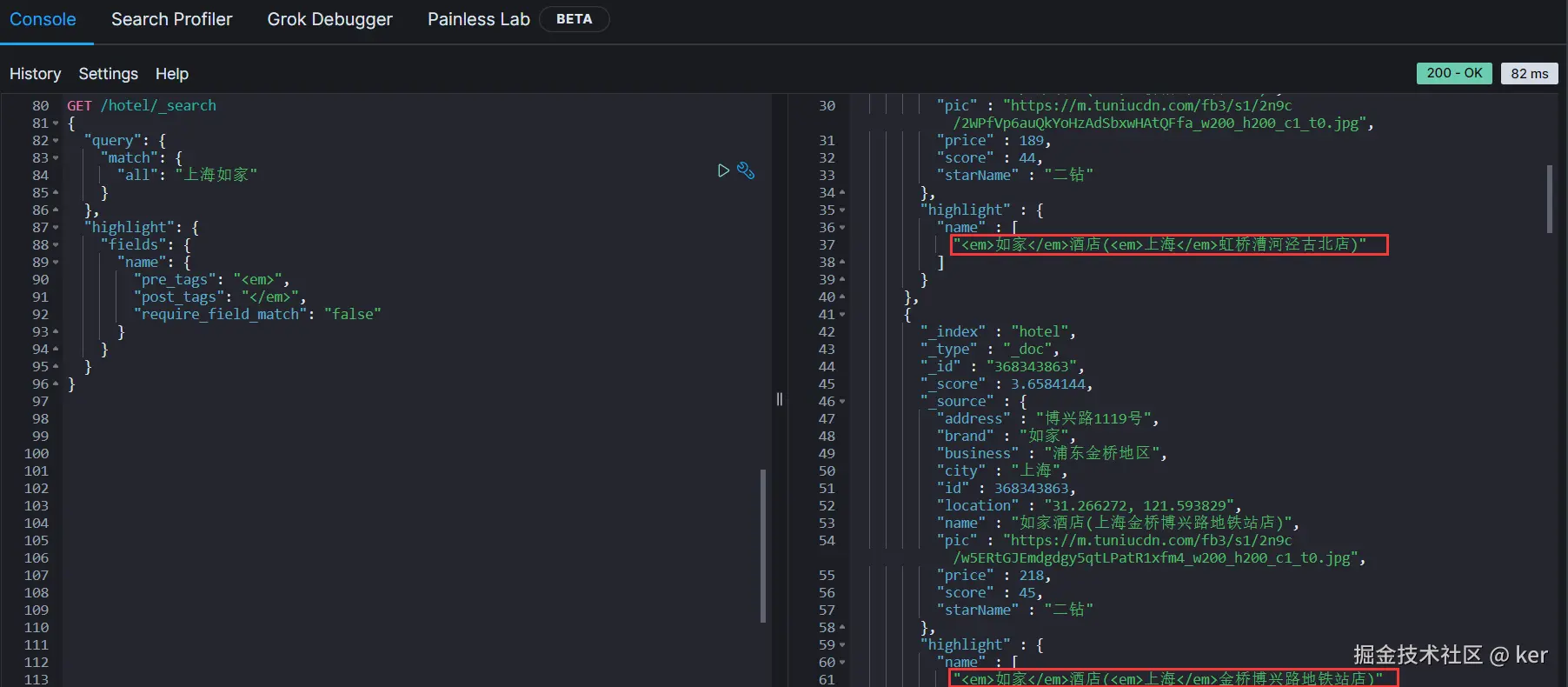Run the request with the play icon
The height and width of the screenshot is (687, 1568).
point(723,170)
